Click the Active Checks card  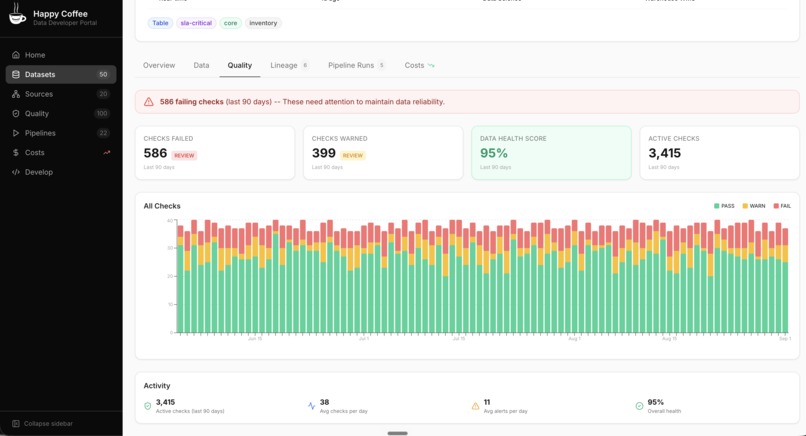pos(720,153)
